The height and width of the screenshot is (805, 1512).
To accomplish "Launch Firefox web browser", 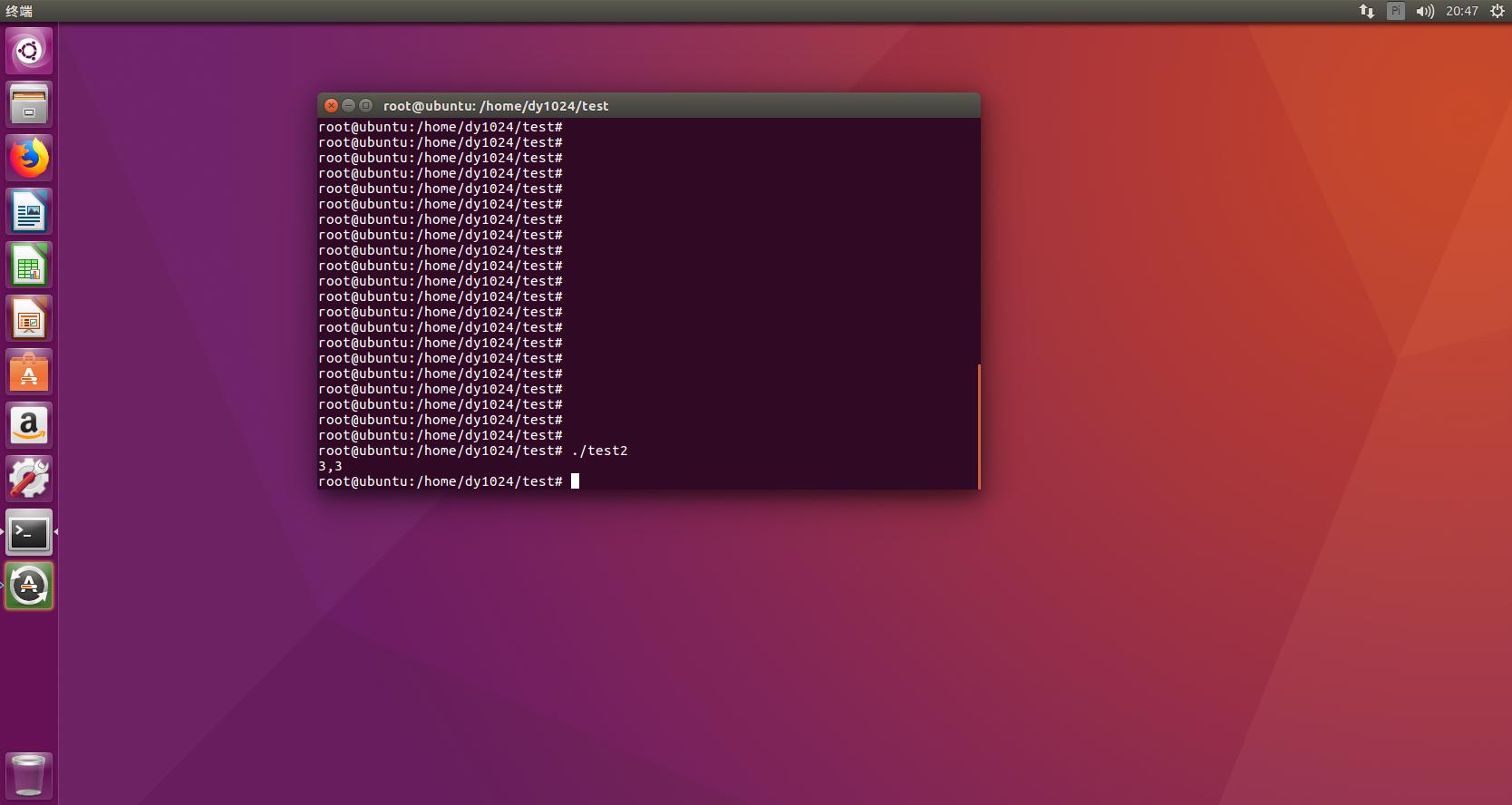I will click(29, 158).
